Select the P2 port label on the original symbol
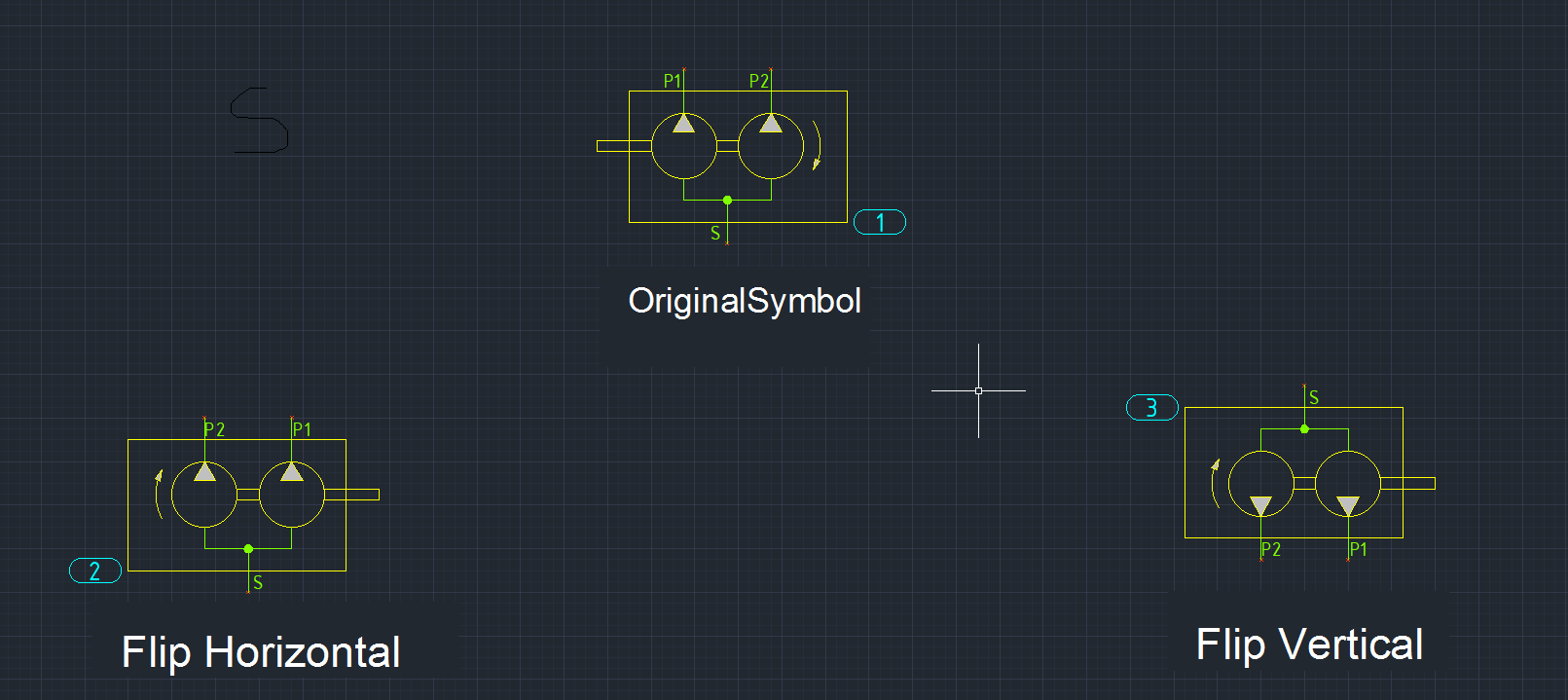The width and height of the screenshot is (1568, 700). pos(758,81)
